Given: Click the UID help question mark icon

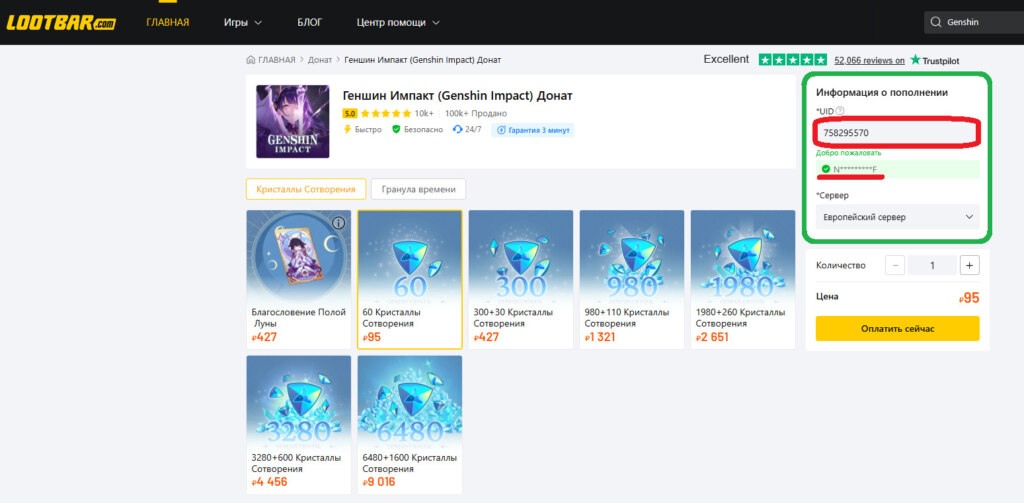Looking at the screenshot, I should click(x=840, y=111).
